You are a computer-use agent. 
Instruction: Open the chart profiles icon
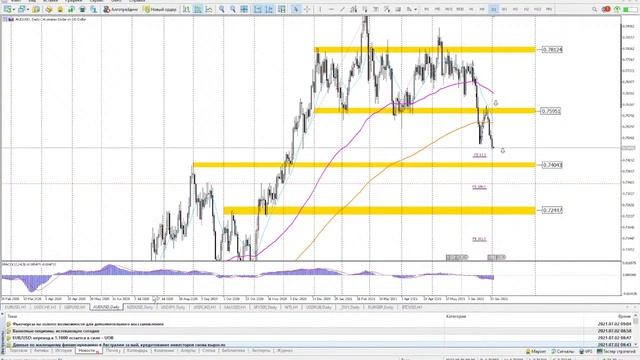tap(21, 9)
